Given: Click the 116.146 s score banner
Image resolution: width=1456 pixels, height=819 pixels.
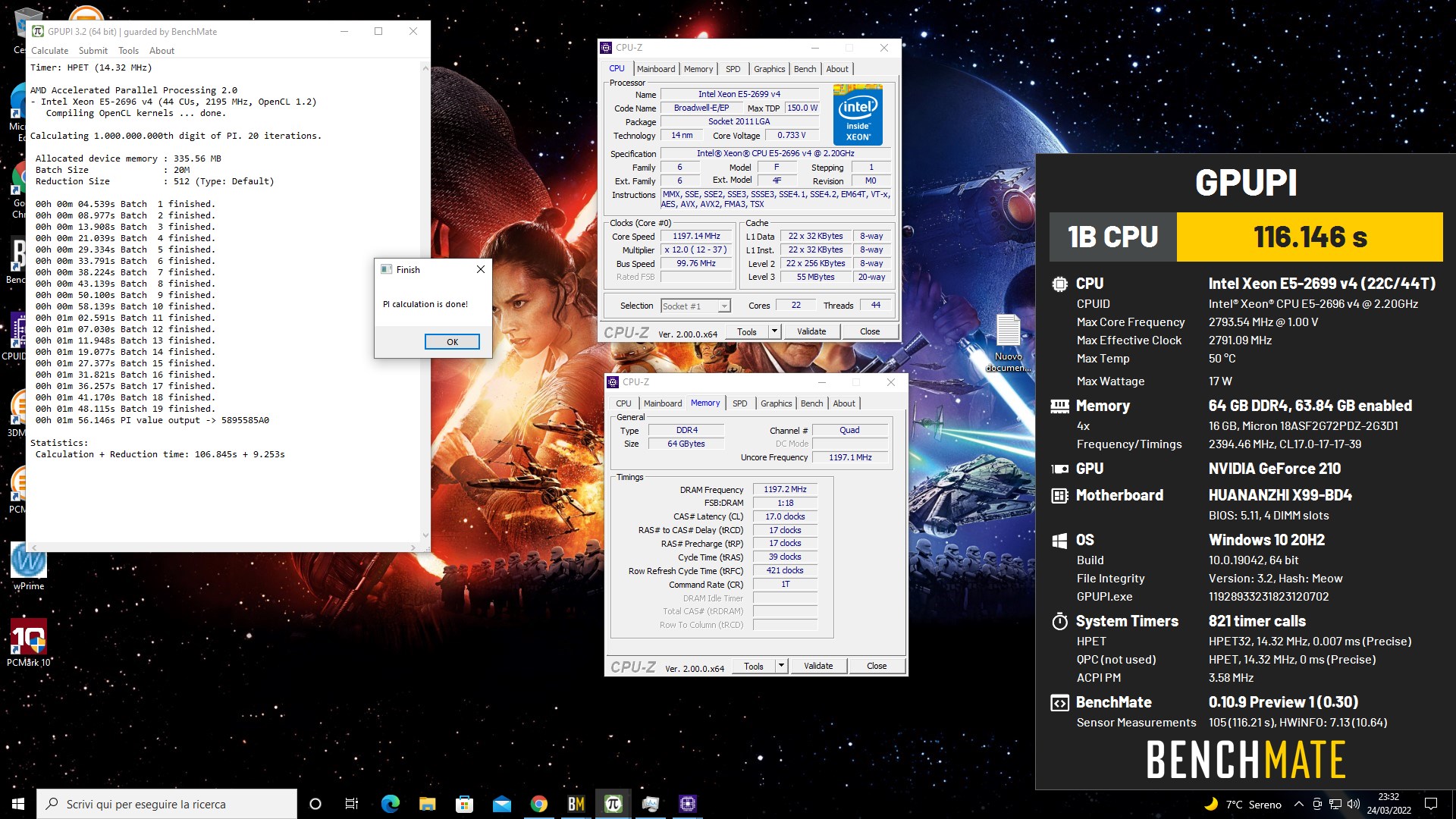Looking at the screenshot, I should [1310, 237].
